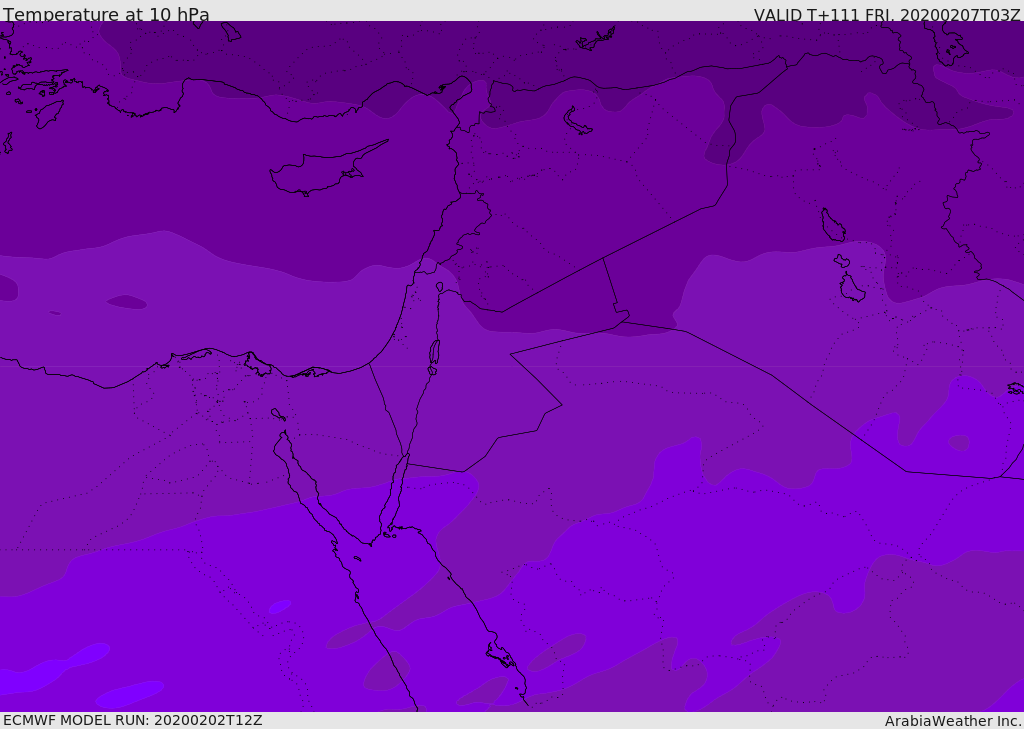Screen dimensions: 1024x729
Task: Click the small light violet oval over Egypt
Action: coord(280,607)
